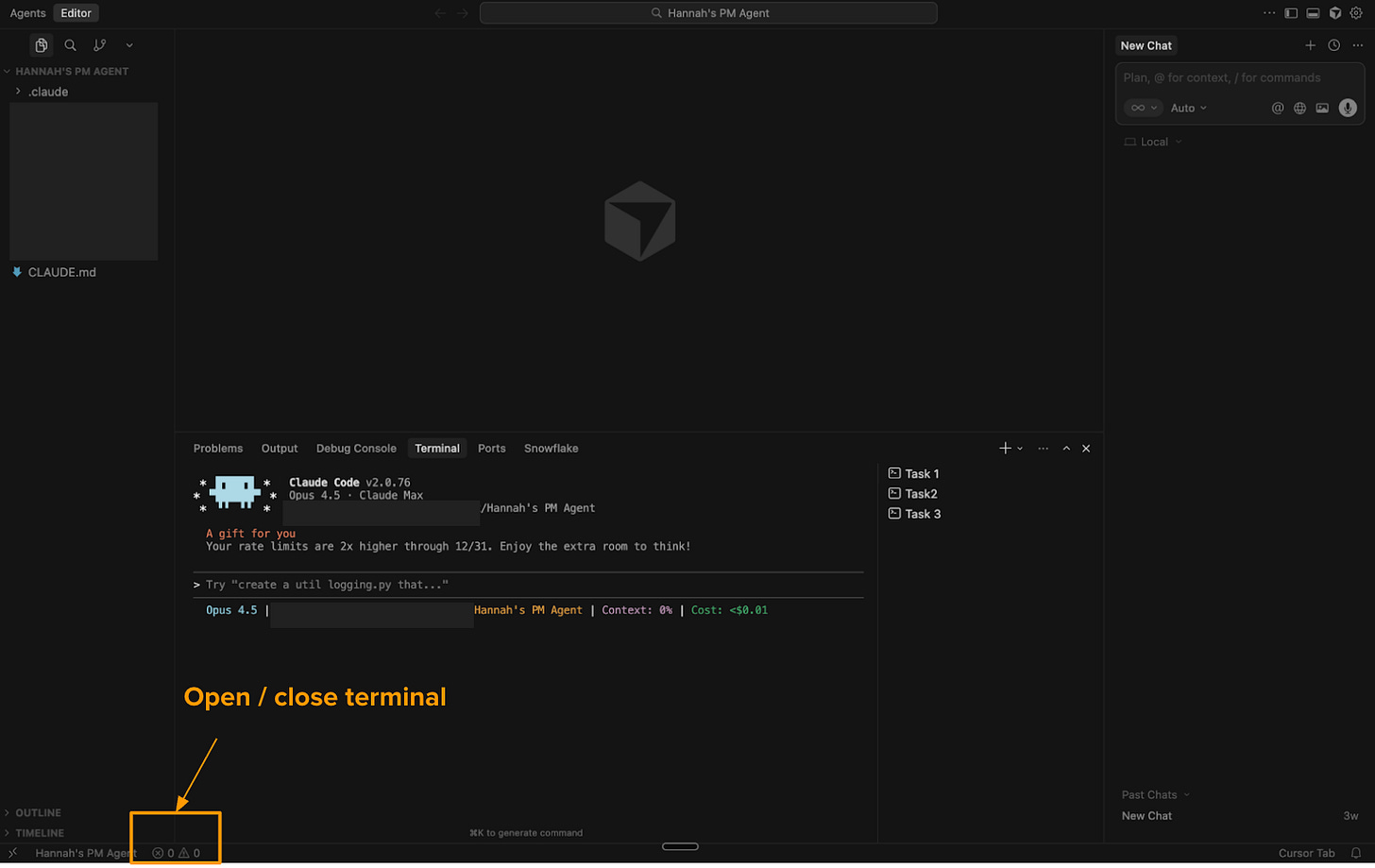1375x868 pixels.
Task: Open terminal panel more actions ellipsis
Action: 1043,449
